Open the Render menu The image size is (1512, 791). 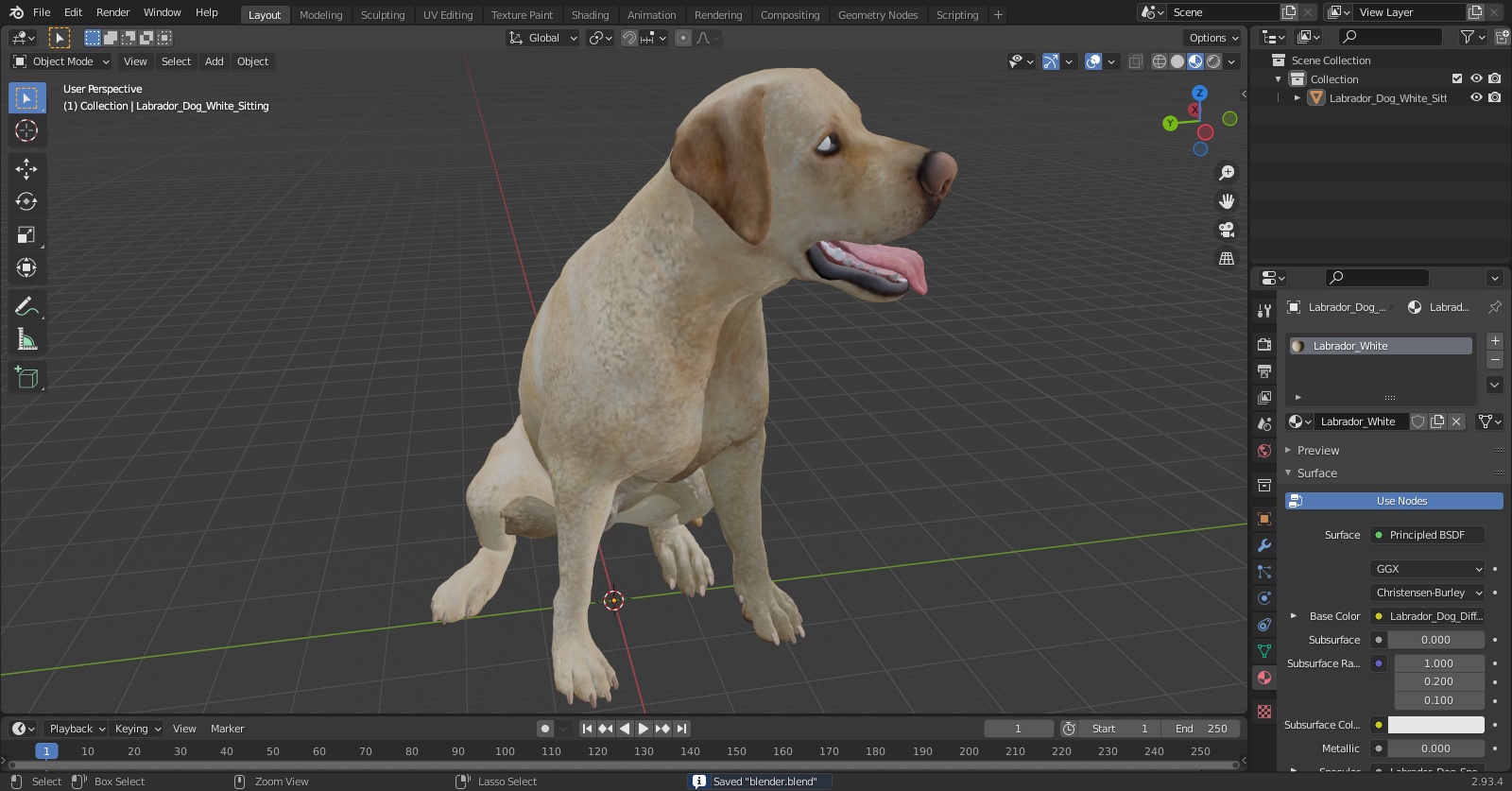pyautogui.click(x=112, y=12)
